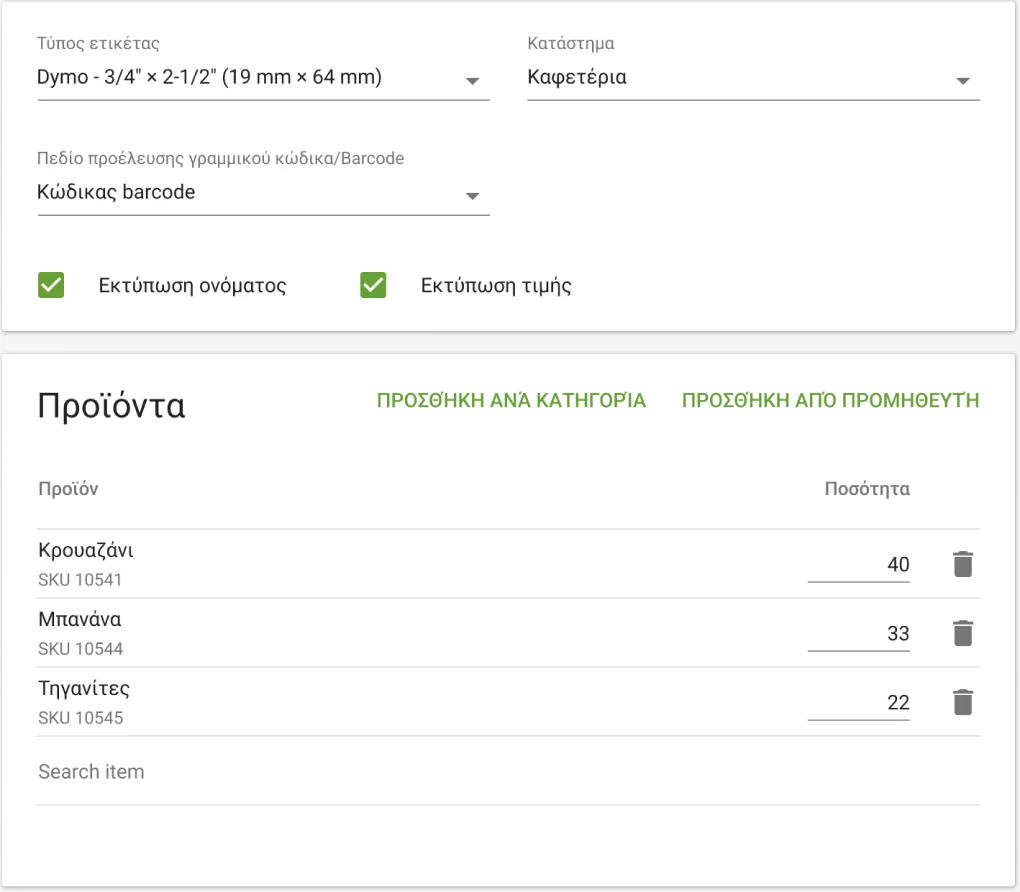The image size is (1020, 892).
Task: Click the Προϊόν column header
Action: pyautogui.click(x=68, y=489)
